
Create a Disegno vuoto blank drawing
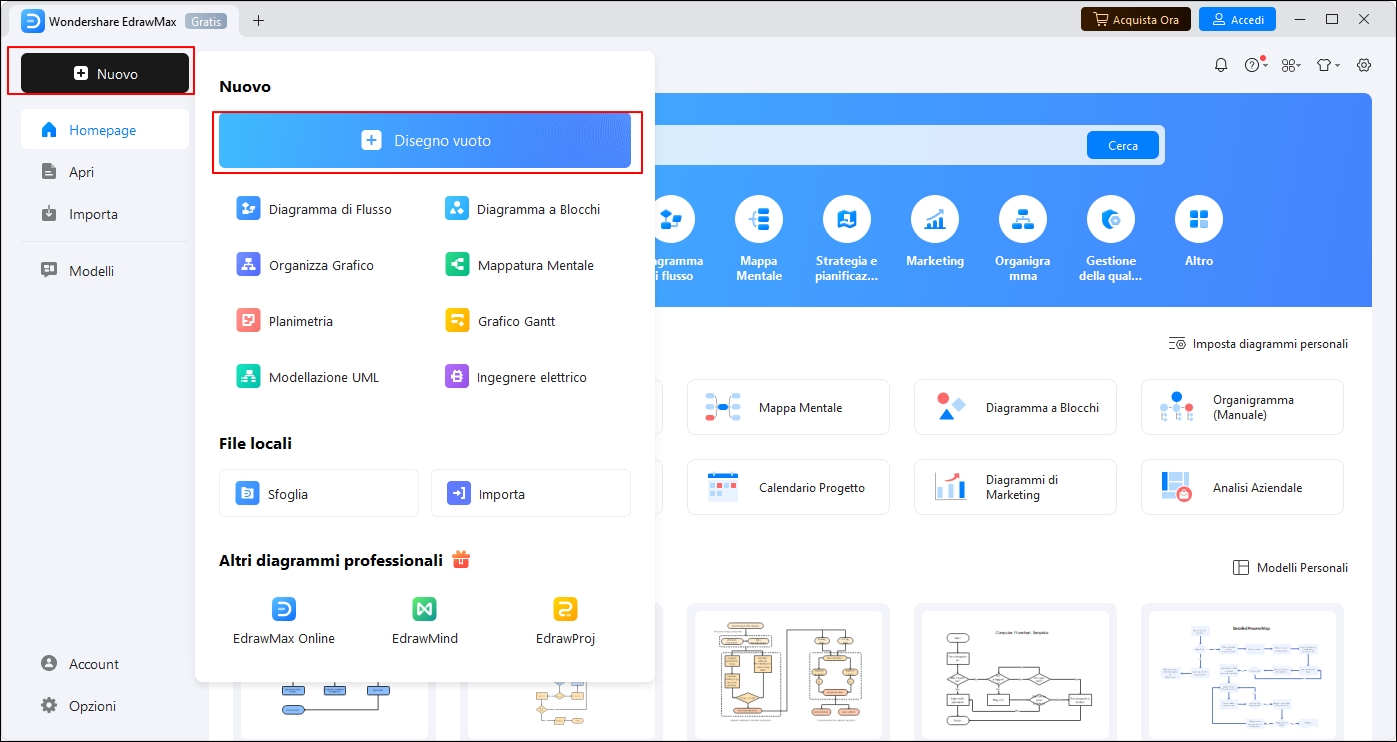coord(425,141)
